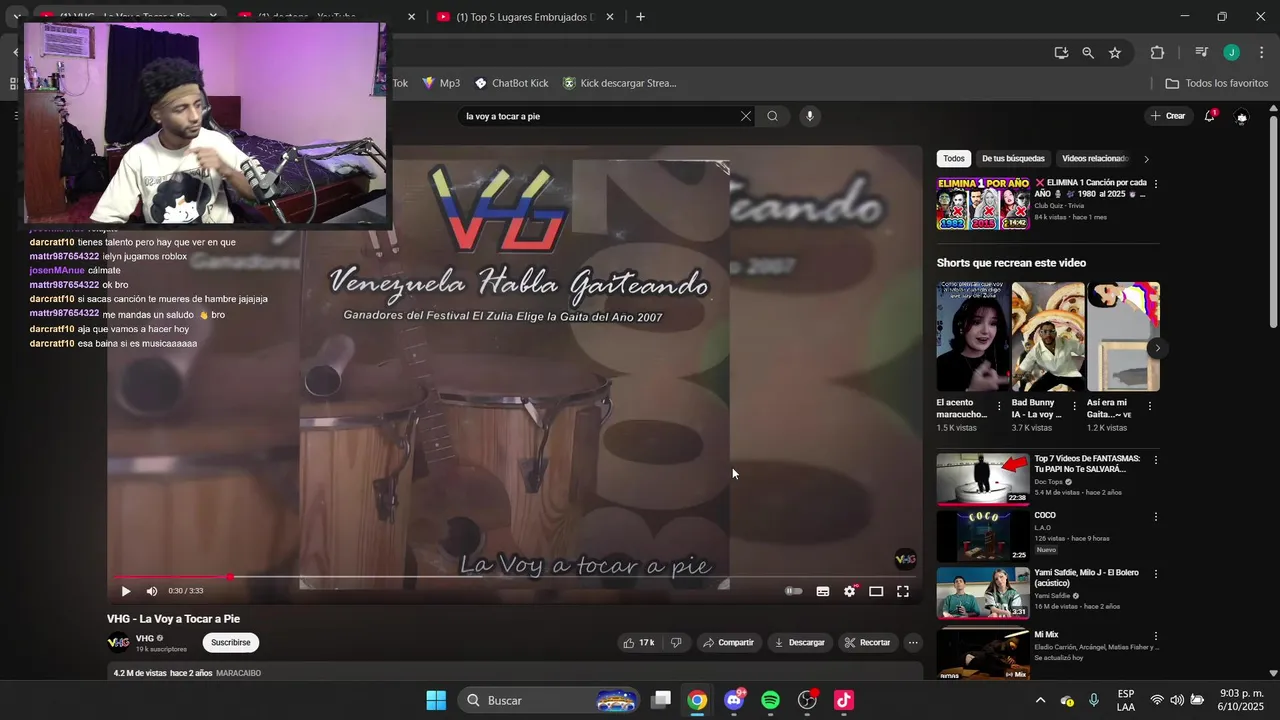1280x720 pixels.
Task: Click the Suscribirse button
Action: (x=231, y=642)
